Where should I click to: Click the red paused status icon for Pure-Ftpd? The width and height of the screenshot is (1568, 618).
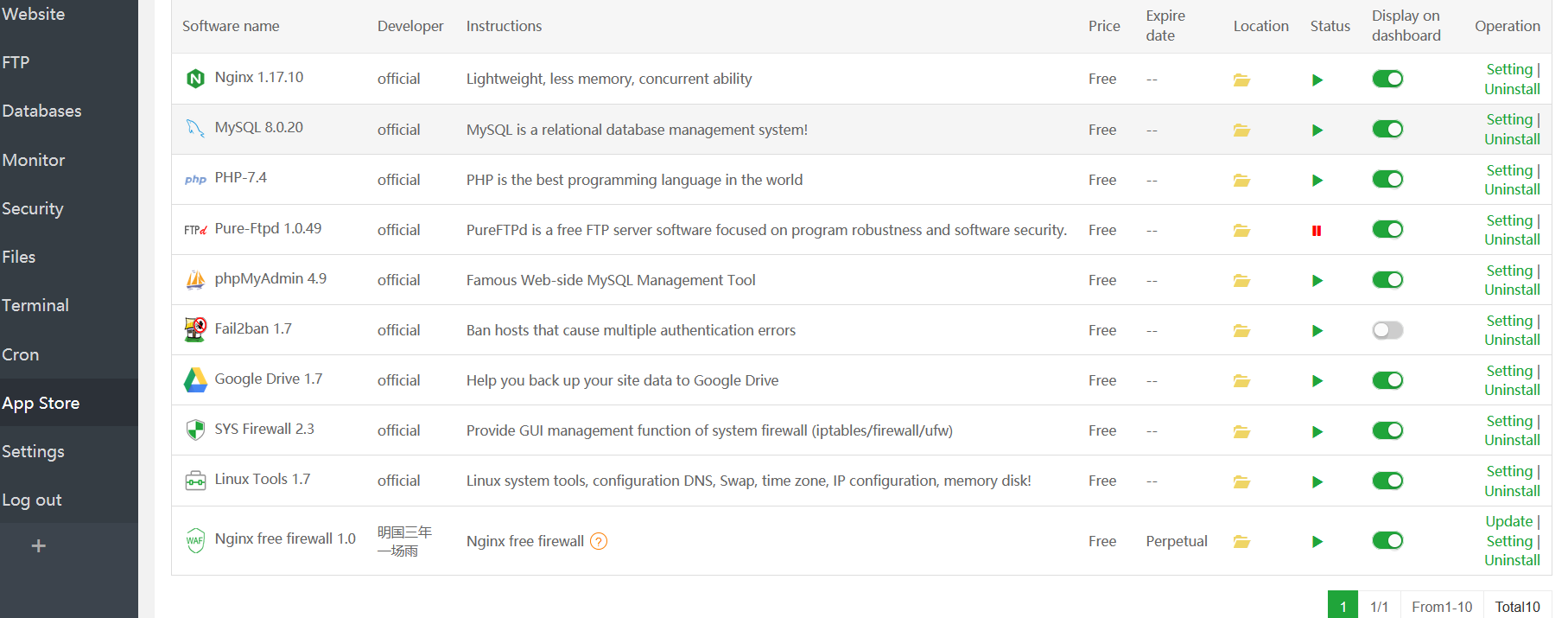click(1317, 231)
